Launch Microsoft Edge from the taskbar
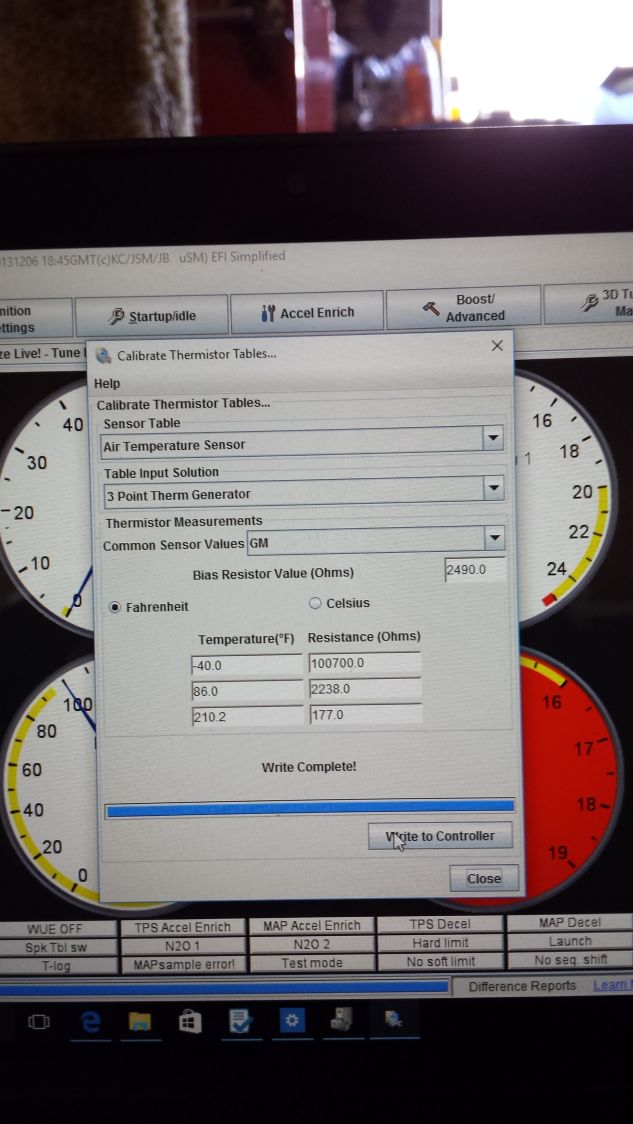Image resolution: width=633 pixels, height=1124 pixels. pos(90,1021)
